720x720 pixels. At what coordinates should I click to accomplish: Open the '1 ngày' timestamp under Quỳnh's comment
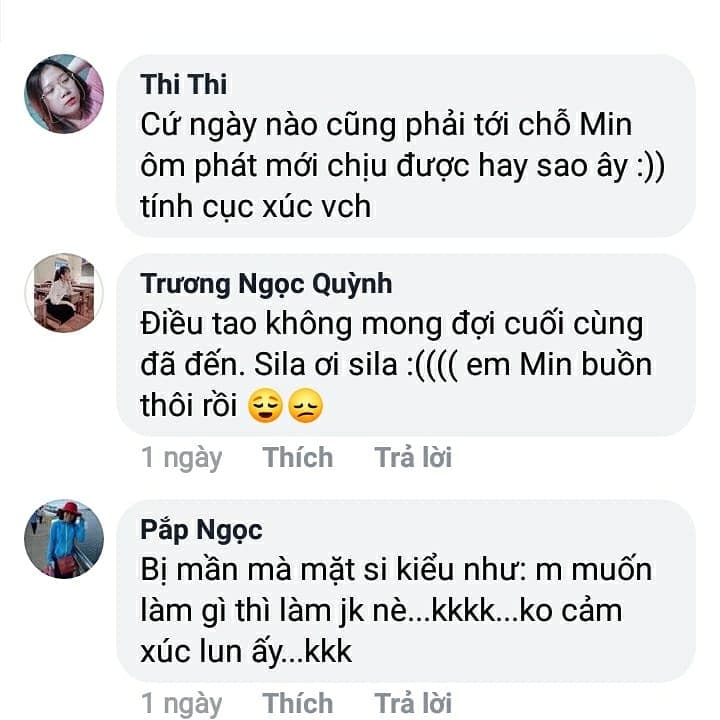tap(181, 458)
